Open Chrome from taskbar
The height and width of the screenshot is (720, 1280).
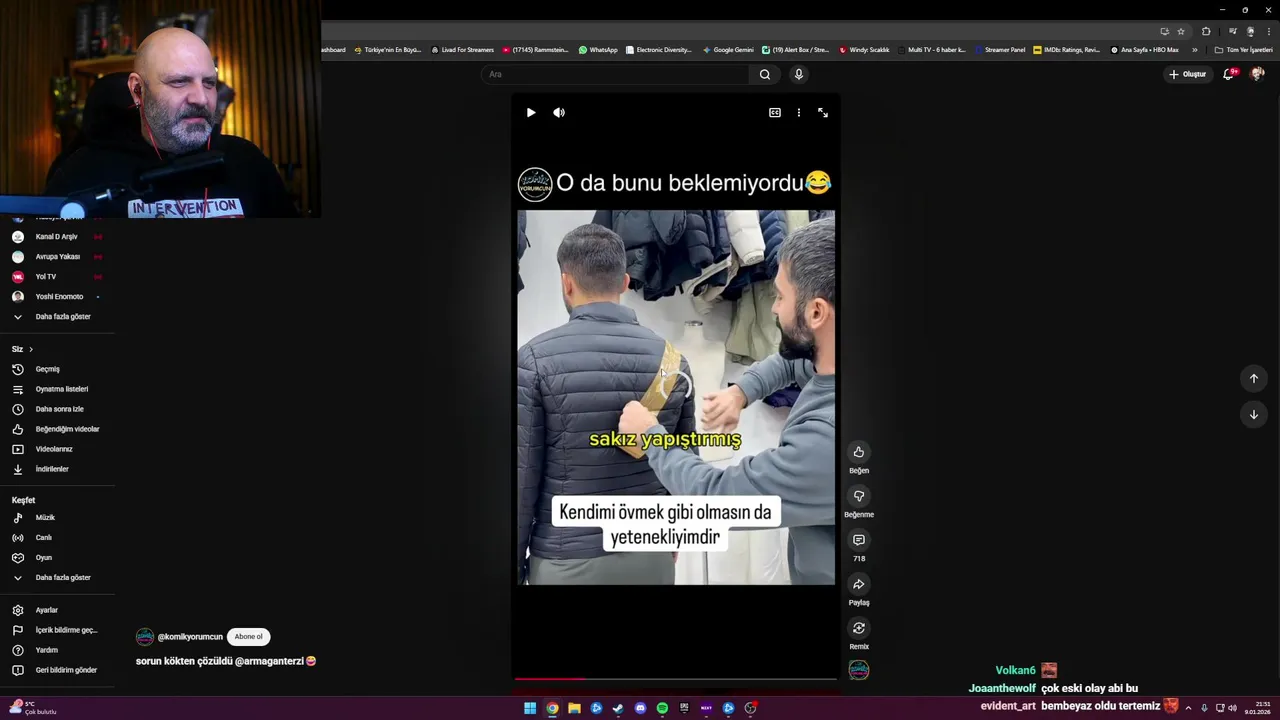pyautogui.click(x=552, y=708)
